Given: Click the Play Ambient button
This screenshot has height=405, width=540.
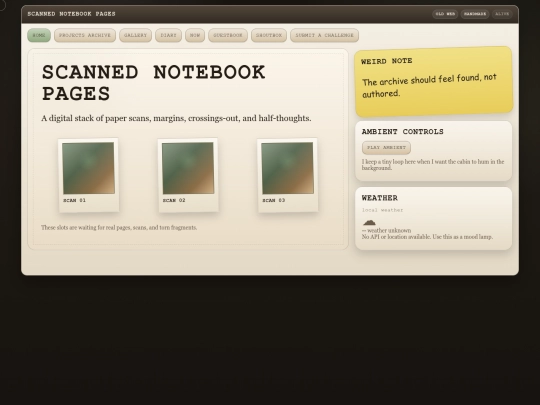Looking at the screenshot, I should point(386,147).
